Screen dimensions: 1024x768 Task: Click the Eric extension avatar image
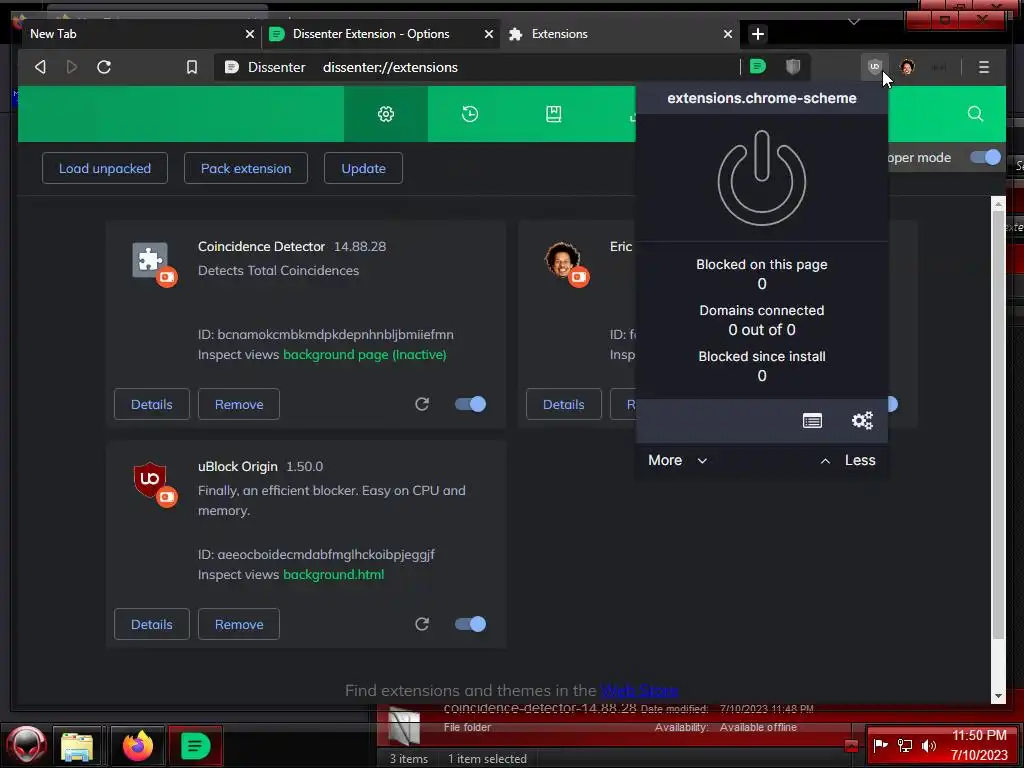click(x=562, y=260)
